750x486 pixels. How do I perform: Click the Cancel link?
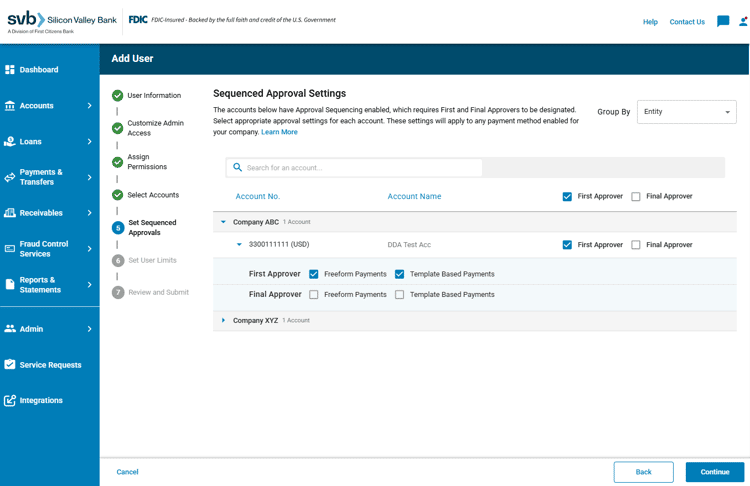127,472
